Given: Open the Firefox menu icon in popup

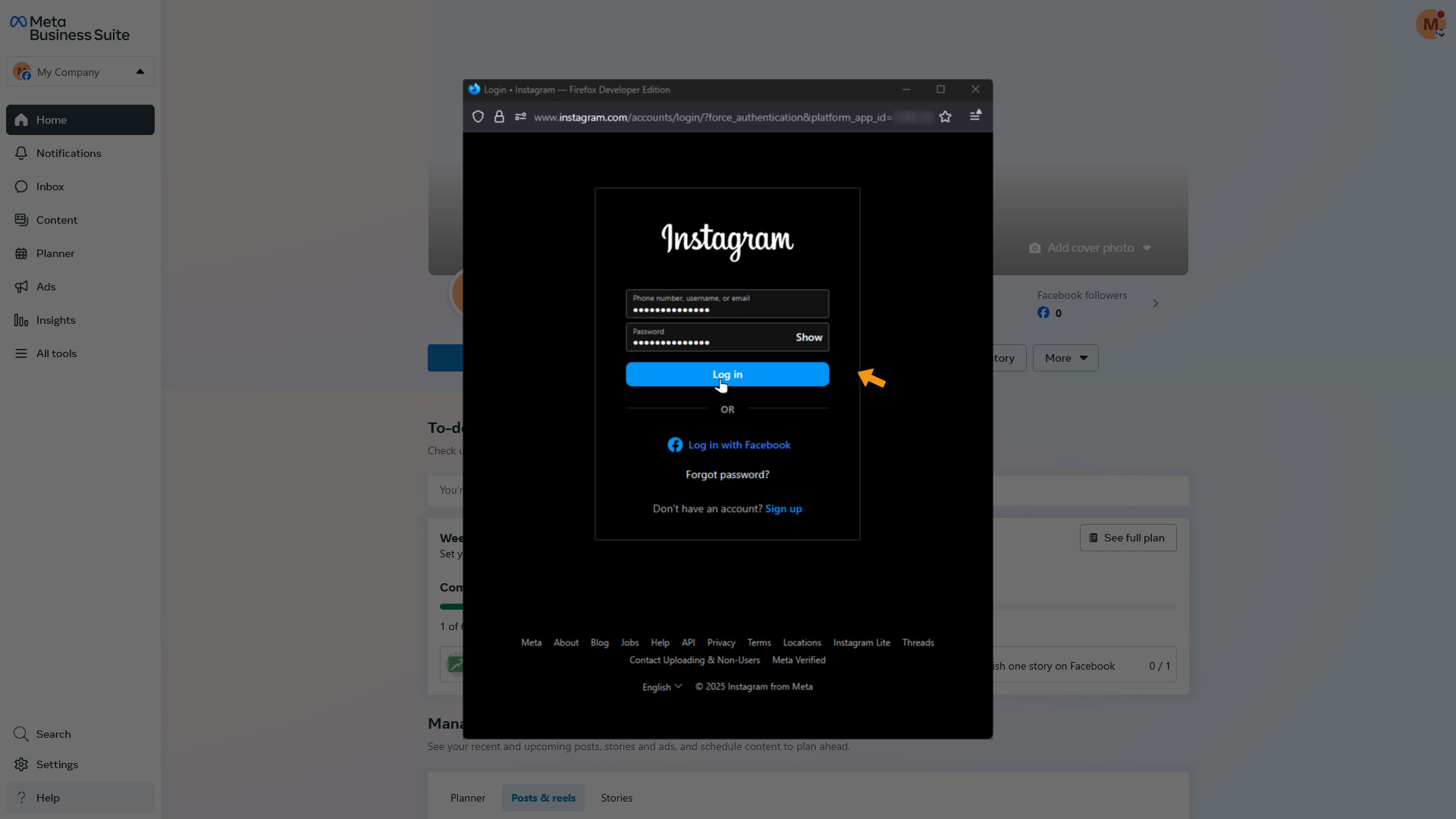Looking at the screenshot, I should point(975,115).
